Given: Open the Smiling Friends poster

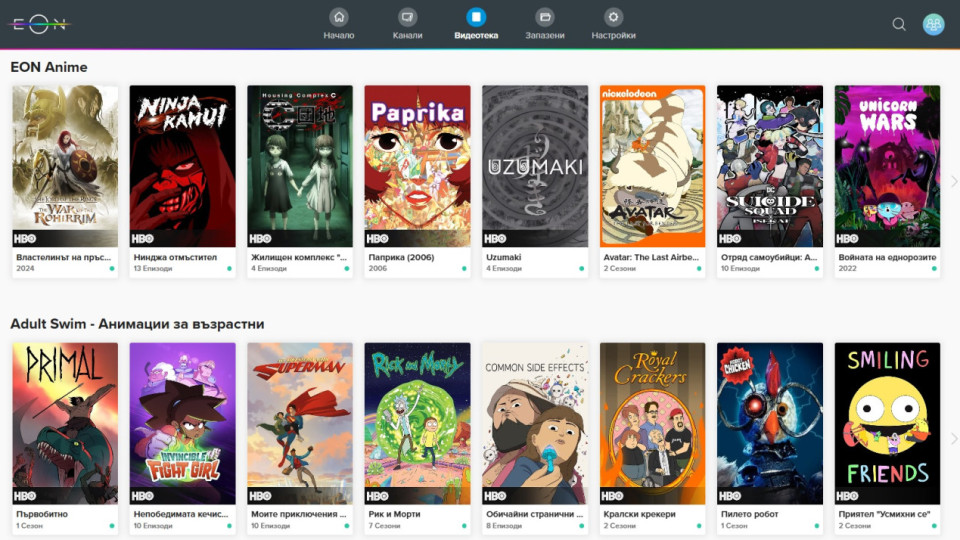Looking at the screenshot, I should (x=888, y=423).
